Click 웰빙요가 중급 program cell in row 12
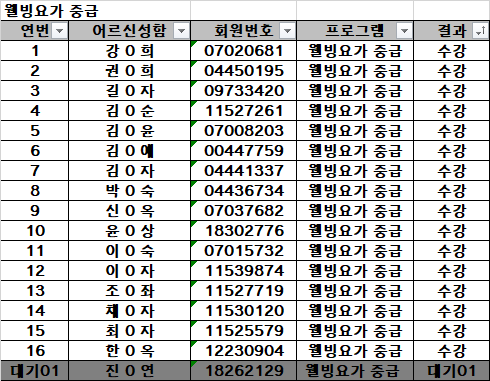The image size is (490, 381). (x=355, y=271)
